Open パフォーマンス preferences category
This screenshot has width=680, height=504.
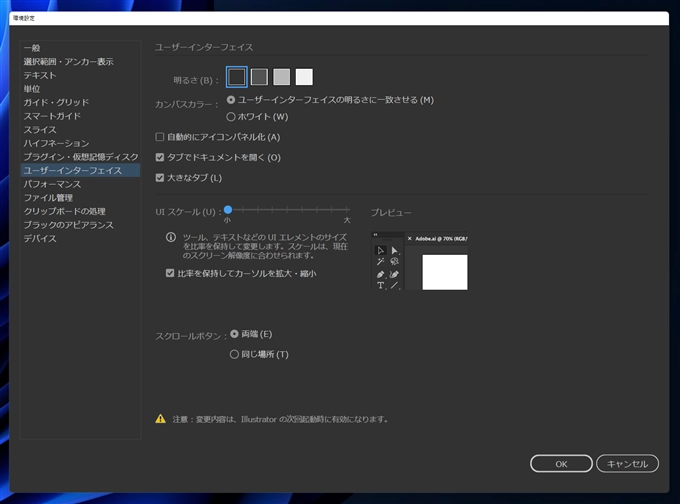(x=80, y=184)
